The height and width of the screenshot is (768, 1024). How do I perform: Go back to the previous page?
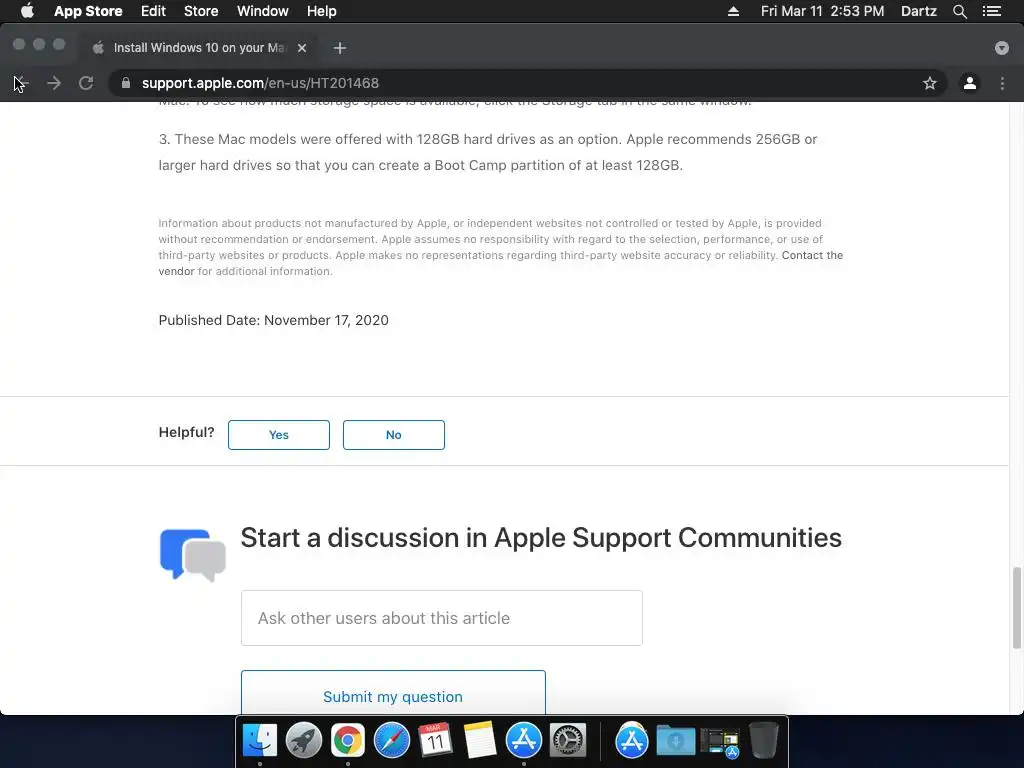point(21,83)
